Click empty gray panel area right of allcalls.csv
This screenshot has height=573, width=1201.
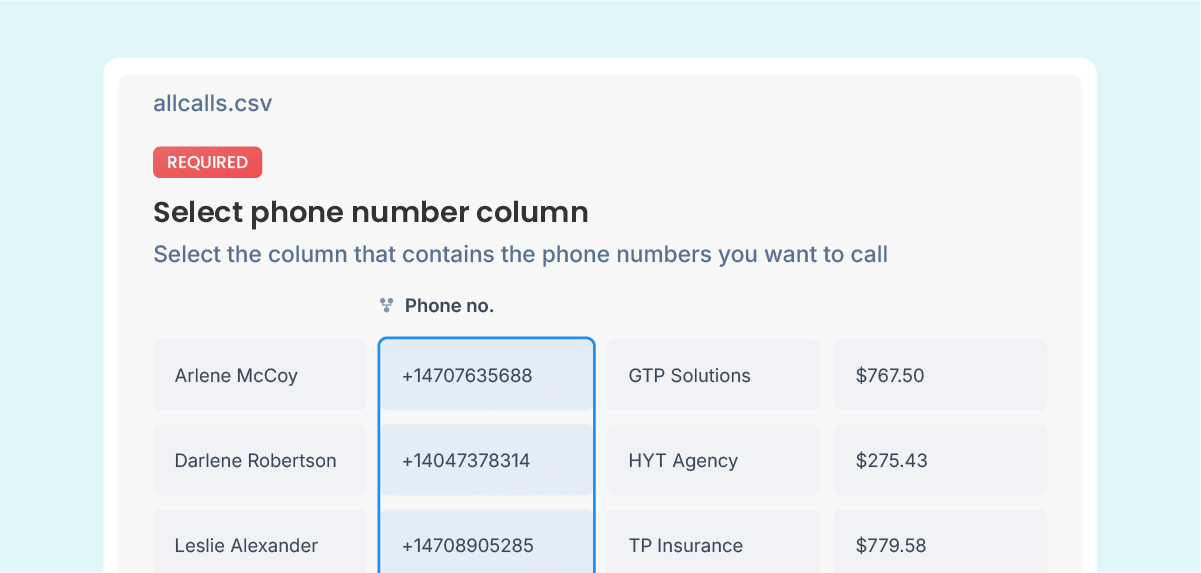700,110
